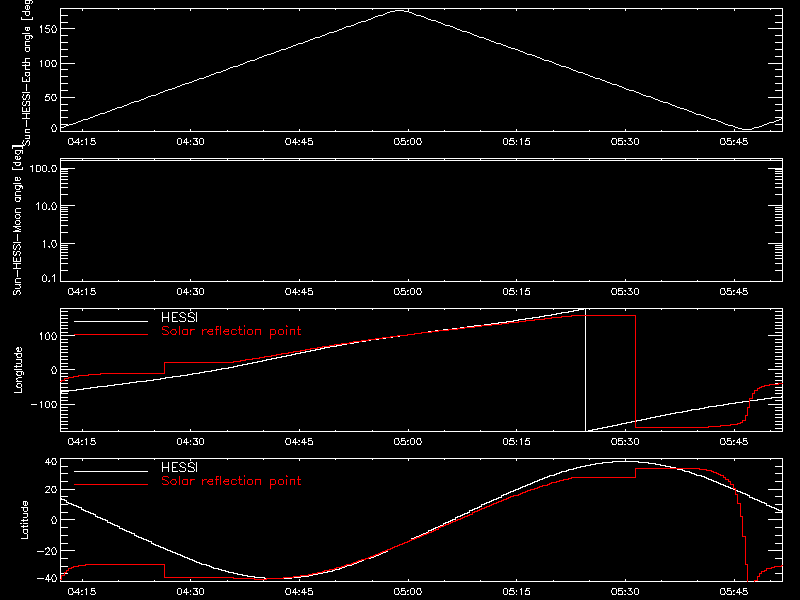Click the -20 tick on Latitude axis
This screenshot has width=800, height=600.
pos(47,551)
